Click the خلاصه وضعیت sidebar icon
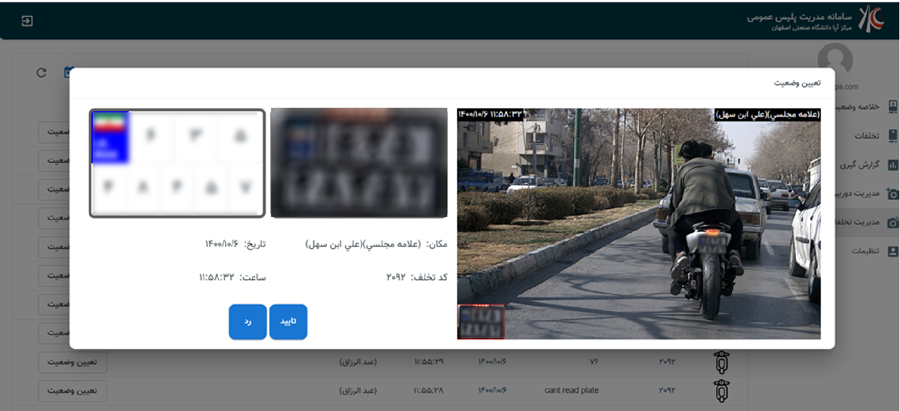Screen dimensions: 900x411 click(x=893, y=106)
